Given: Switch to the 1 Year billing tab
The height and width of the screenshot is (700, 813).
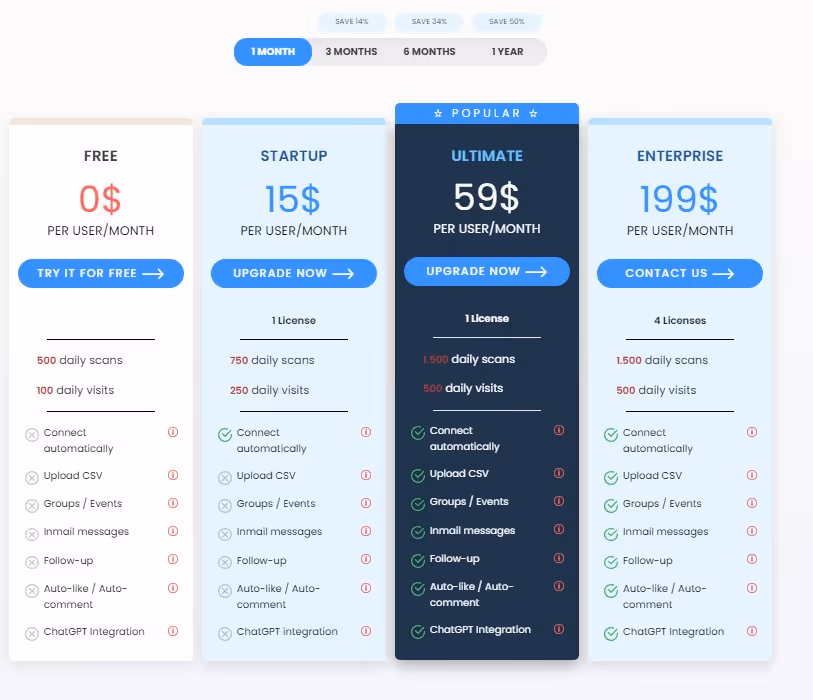Looking at the screenshot, I should tap(507, 51).
